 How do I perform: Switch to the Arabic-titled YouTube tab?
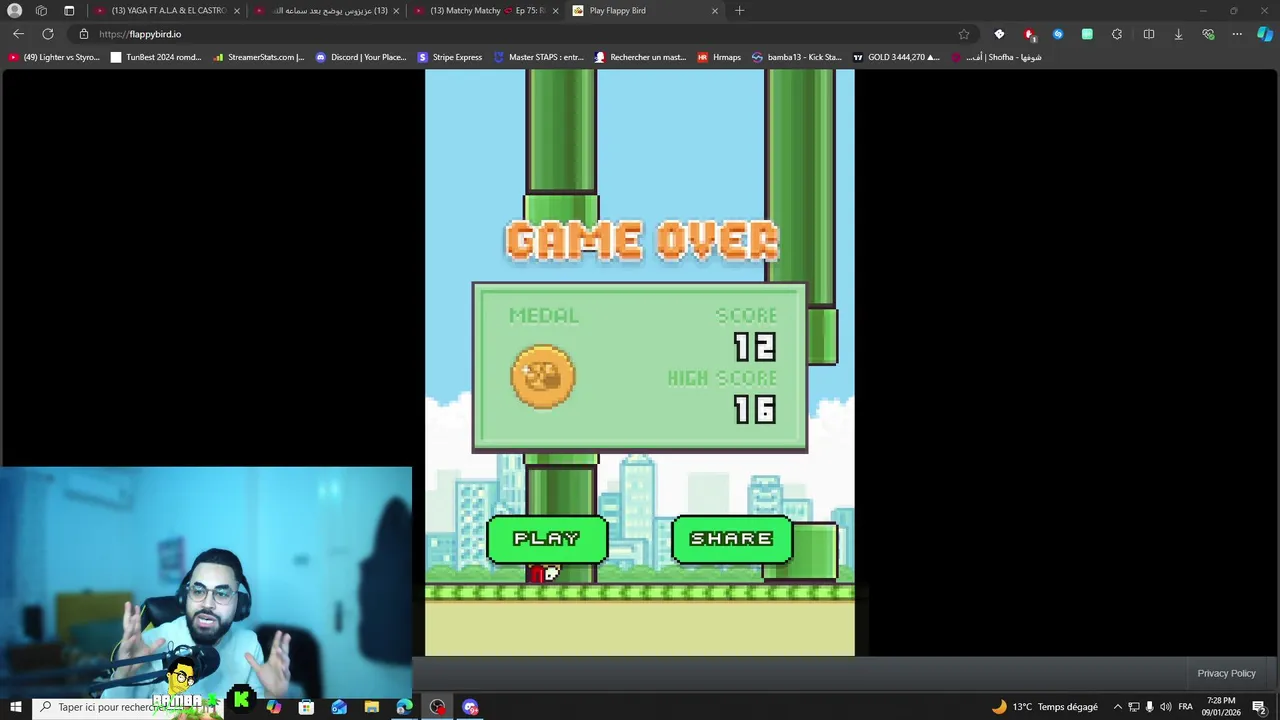point(327,10)
